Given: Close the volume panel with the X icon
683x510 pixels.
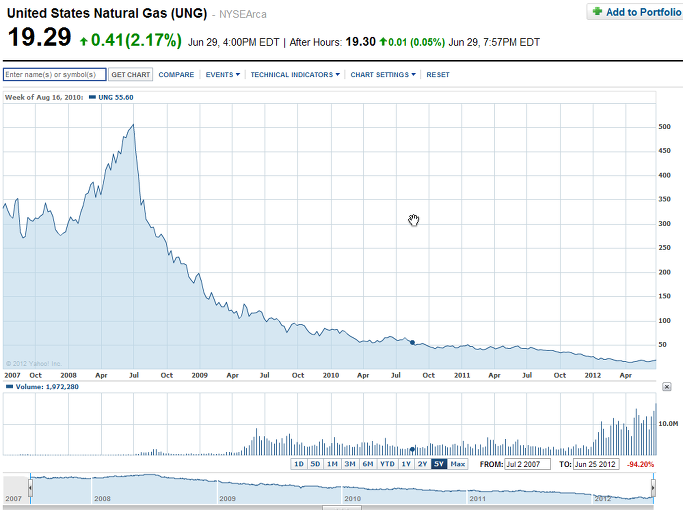Looking at the screenshot, I should tap(666, 387).
